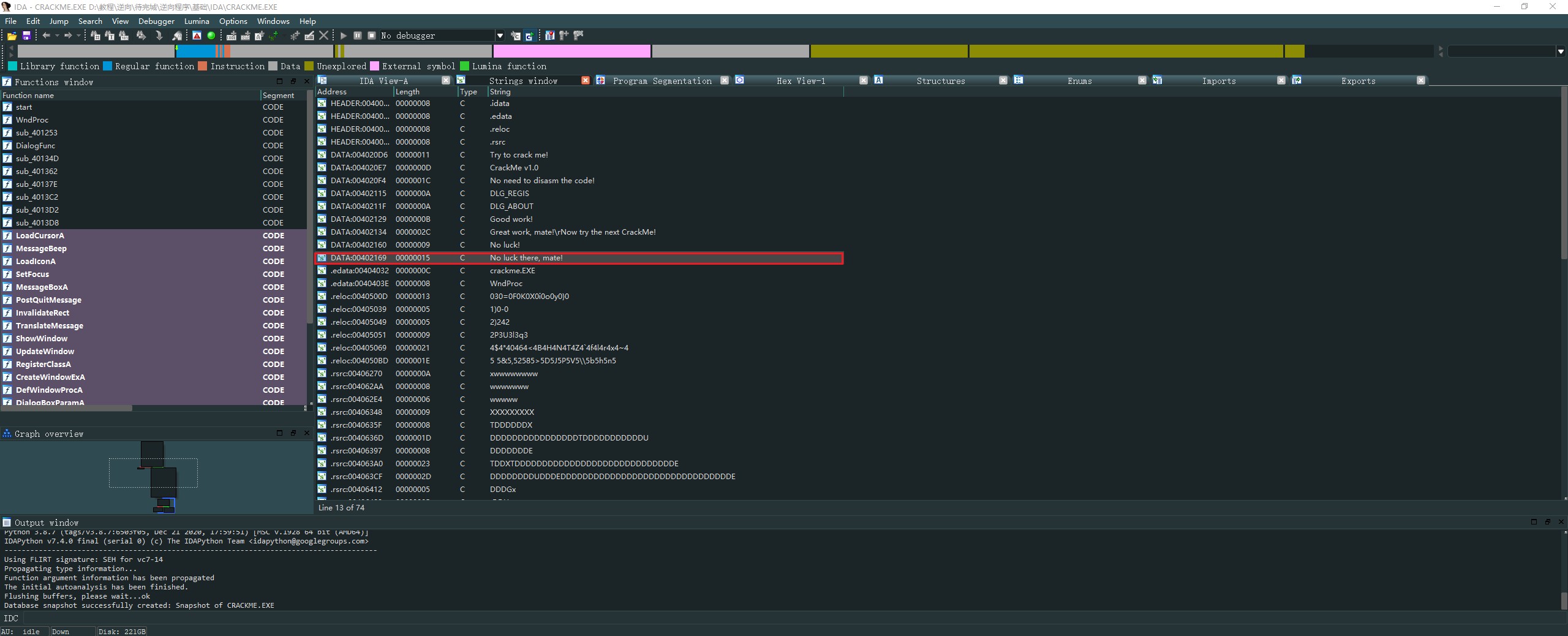The image size is (1568, 636).
Task: Expand the navigation bar dropdown at far right
Action: point(1560,51)
